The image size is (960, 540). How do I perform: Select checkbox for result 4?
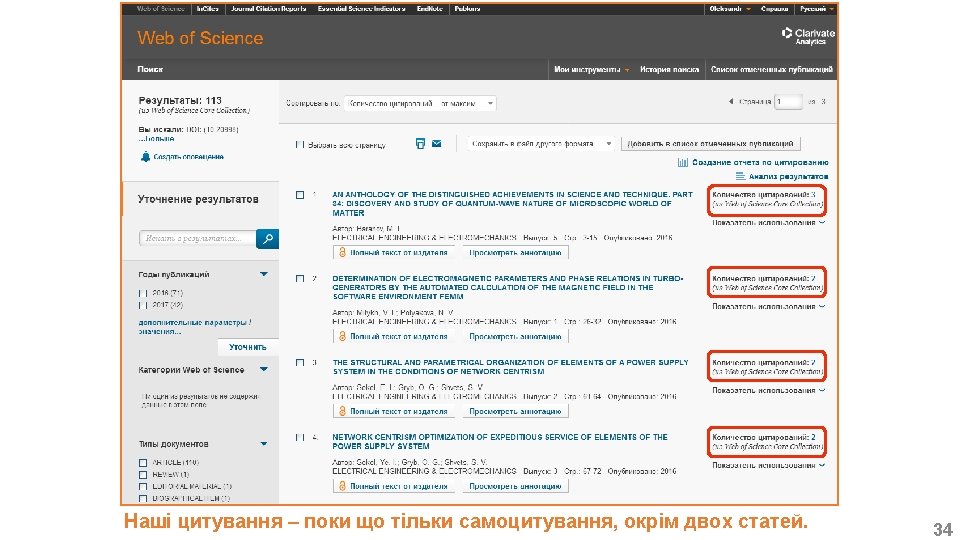tap(300, 437)
